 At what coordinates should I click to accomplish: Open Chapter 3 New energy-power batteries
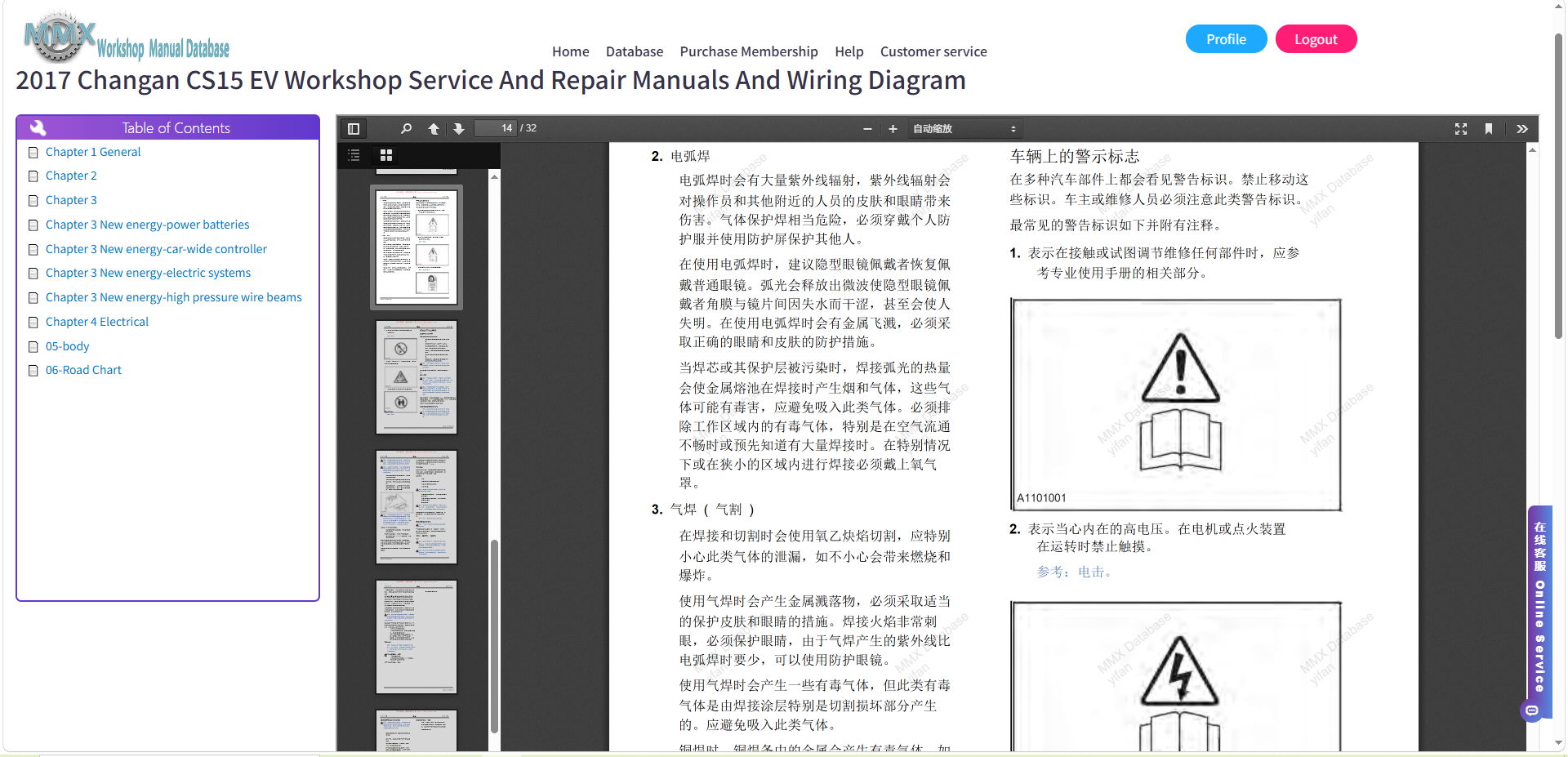148,225
